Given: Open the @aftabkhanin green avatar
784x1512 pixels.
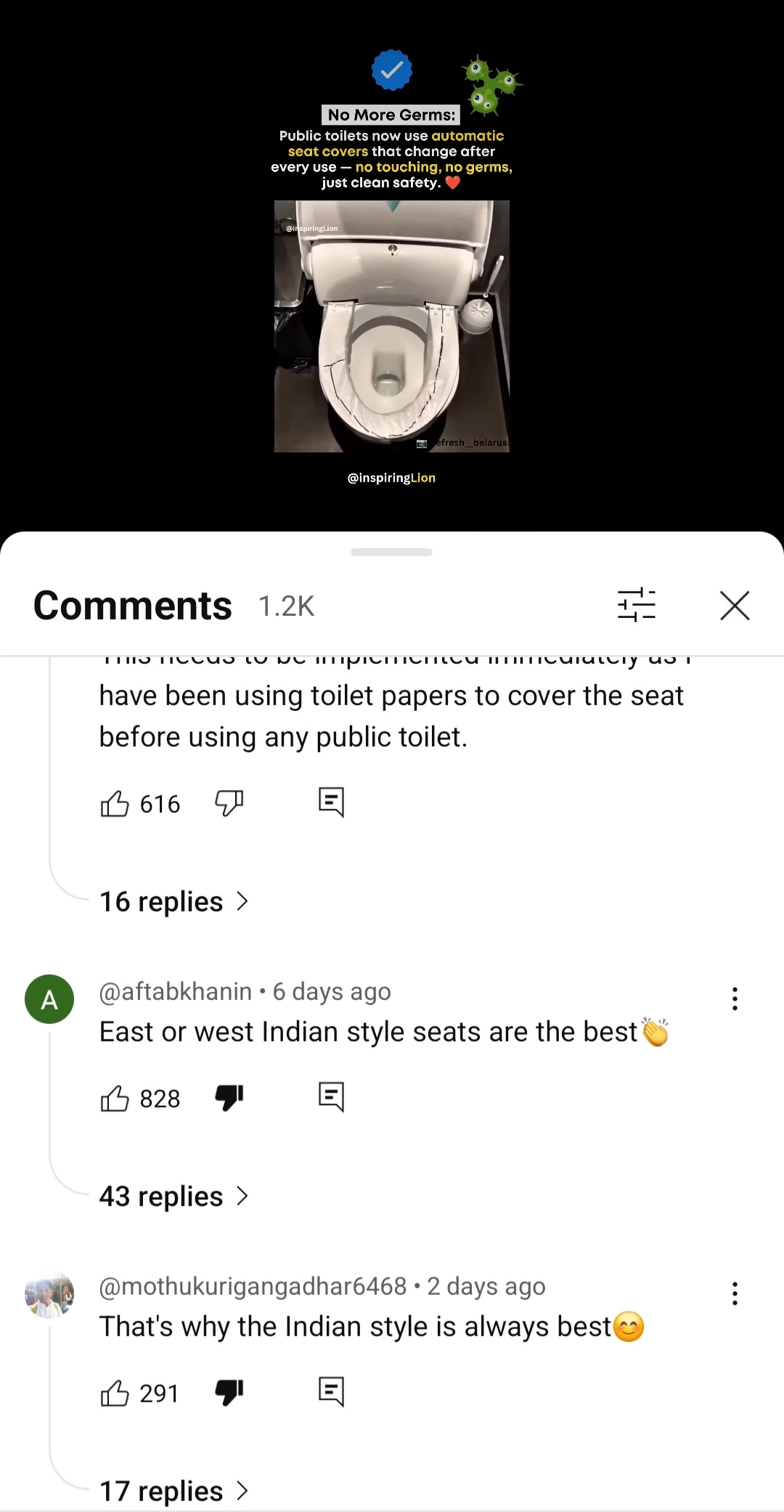Looking at the screenshot, I should [49, 999].
